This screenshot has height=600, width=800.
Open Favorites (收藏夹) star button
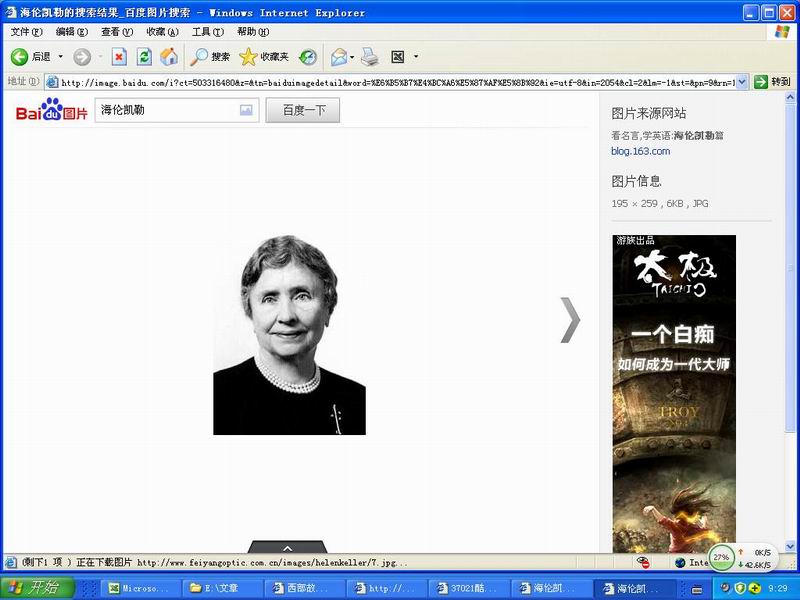click(x=264, y=57)
